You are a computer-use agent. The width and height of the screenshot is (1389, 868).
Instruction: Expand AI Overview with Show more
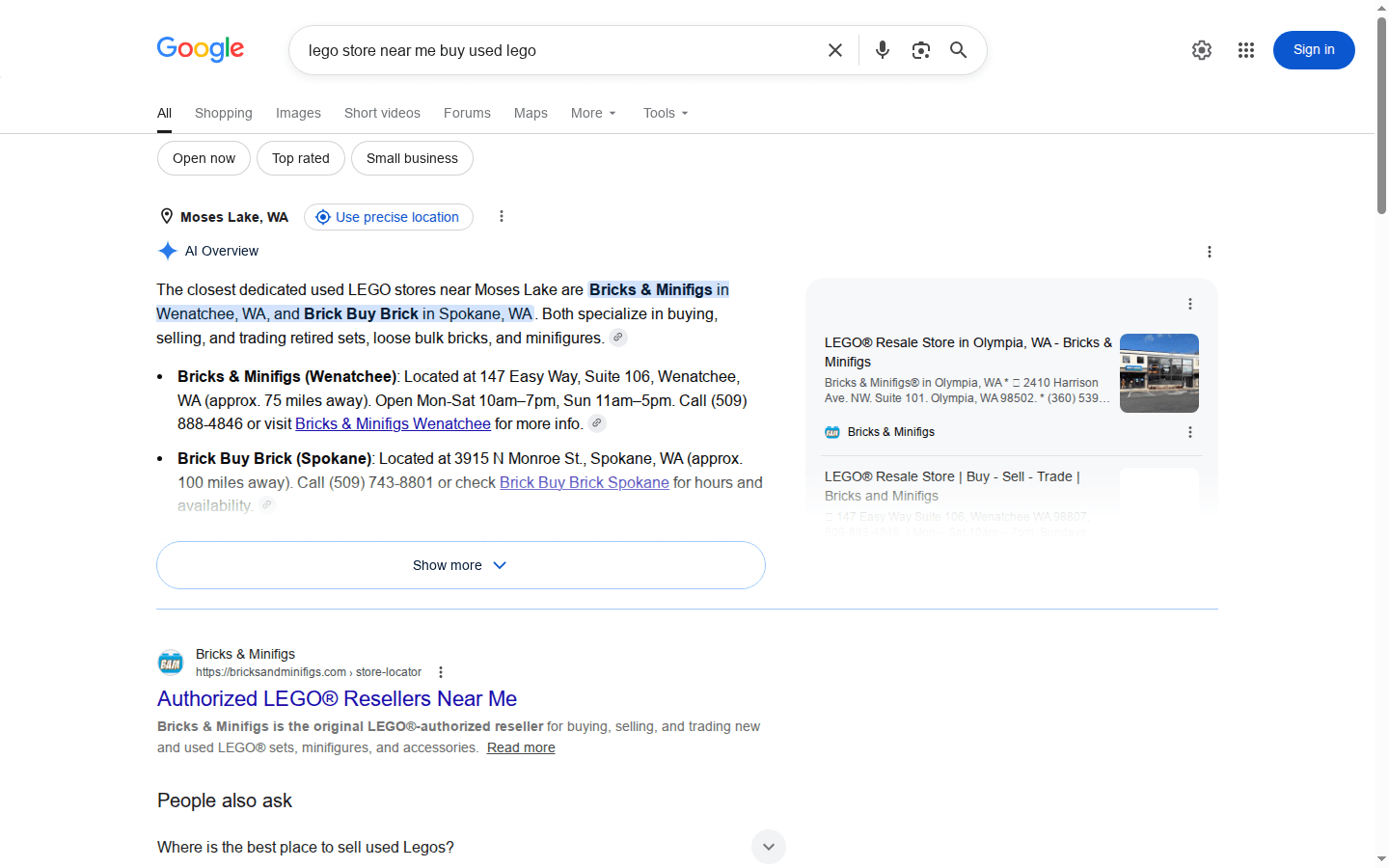click(x=461, y=565)
